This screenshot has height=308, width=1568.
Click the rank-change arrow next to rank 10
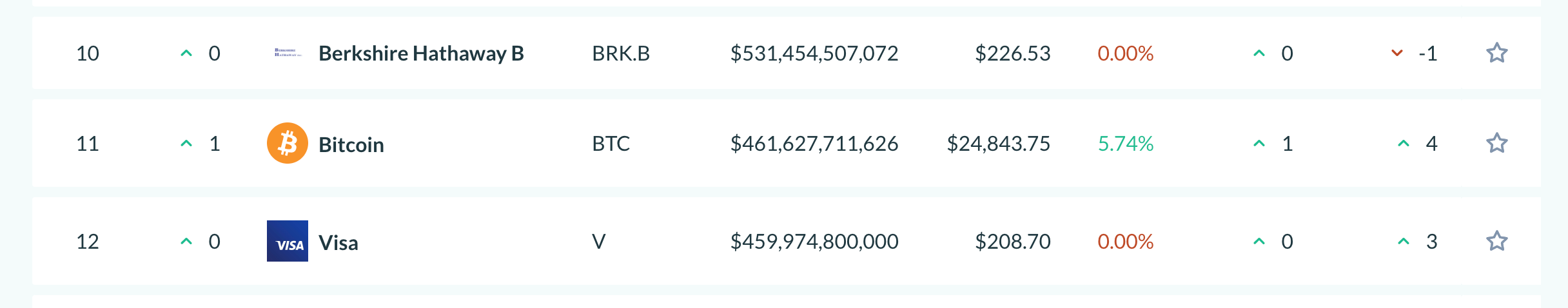[x=186, y=53]
